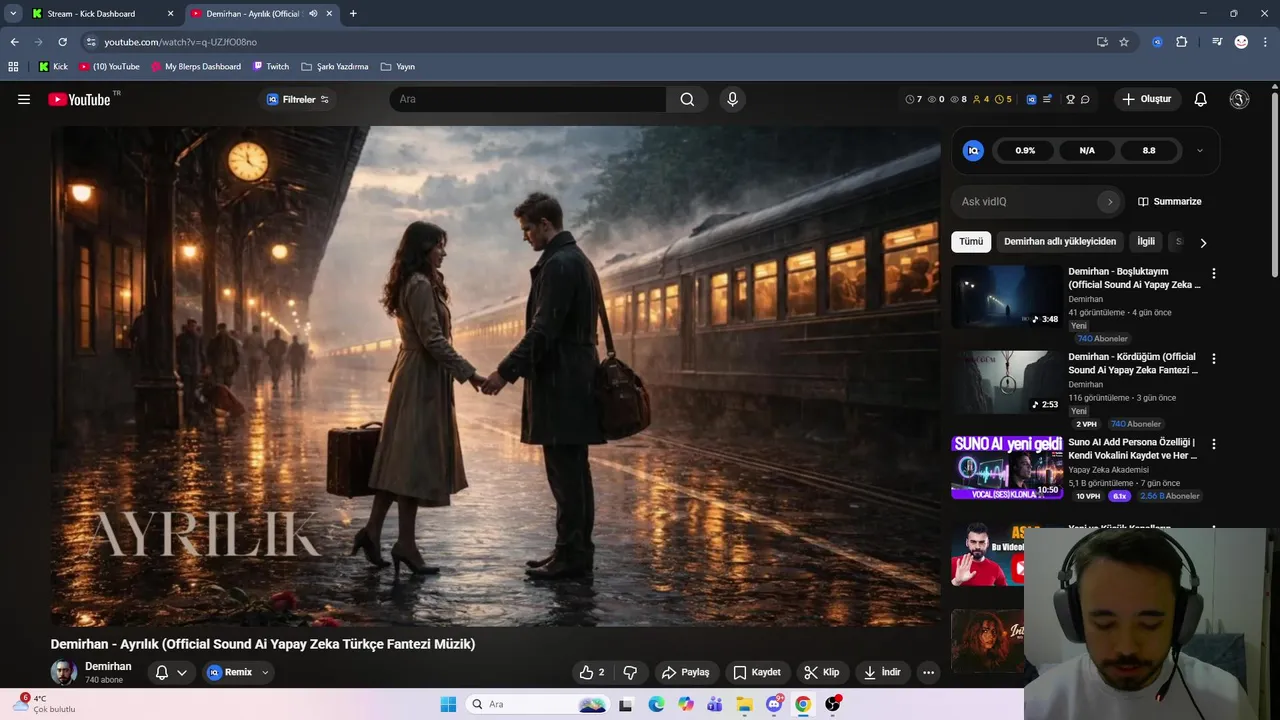
Task: Start voice search with microphone icon
Action: 732,99
